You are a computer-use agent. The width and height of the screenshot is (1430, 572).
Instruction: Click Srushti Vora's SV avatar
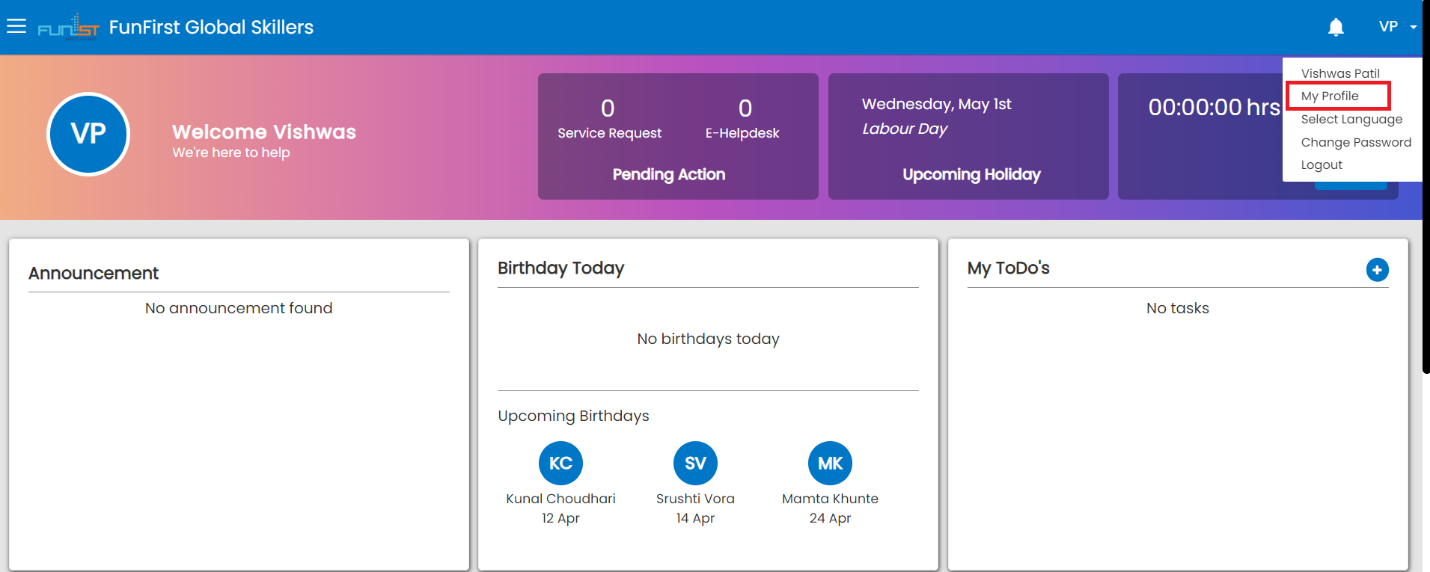click(x=695, y=463)
